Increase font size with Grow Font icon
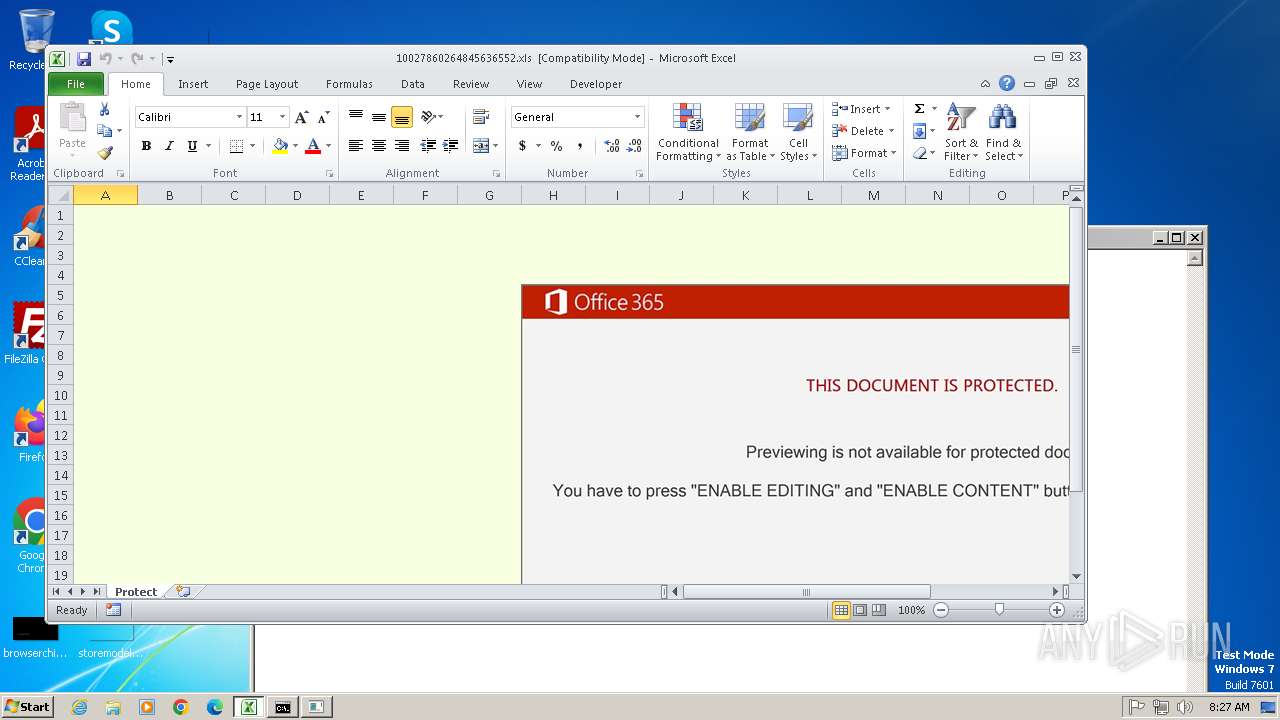 click(301, 117)
